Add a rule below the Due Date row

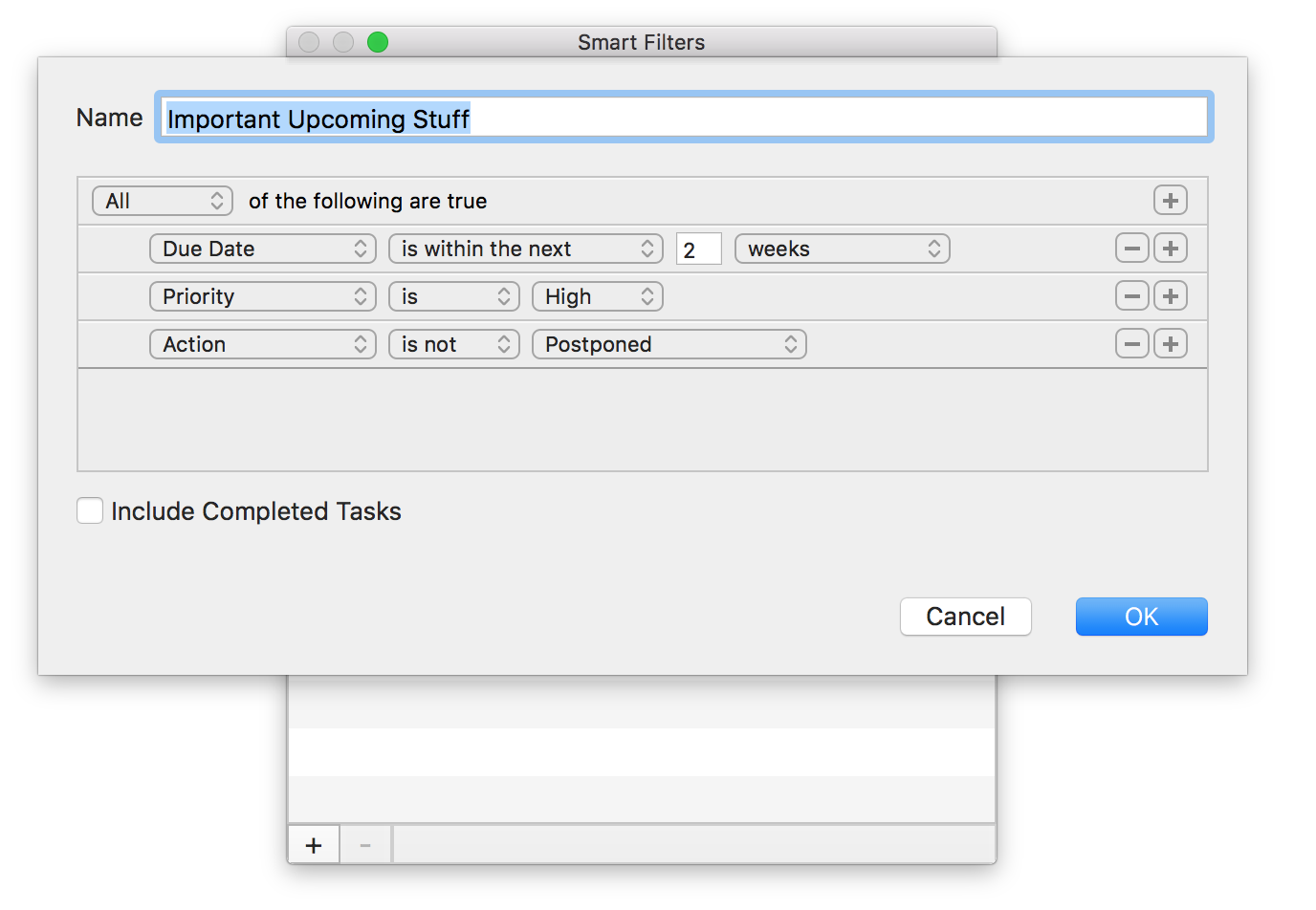point(1170,249)
